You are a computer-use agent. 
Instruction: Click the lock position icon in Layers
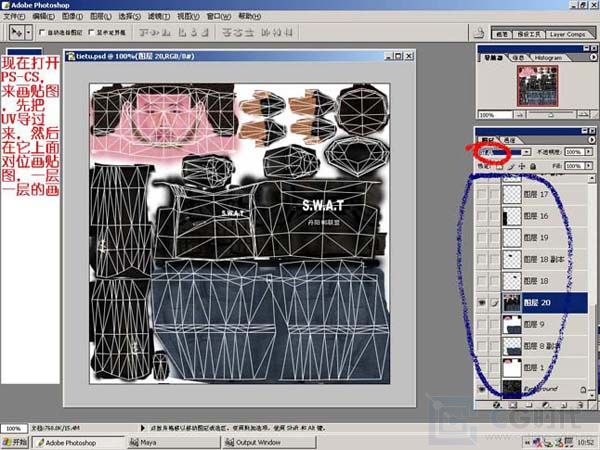point(520,166)
